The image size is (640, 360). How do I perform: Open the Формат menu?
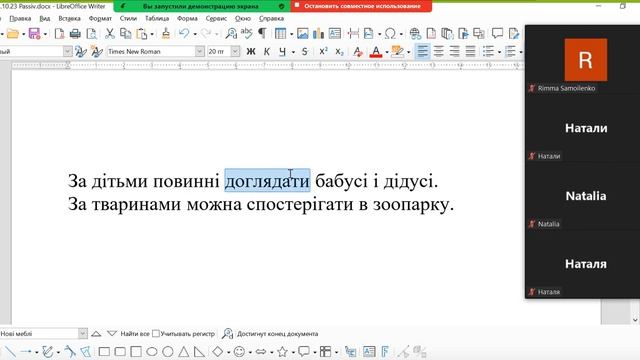(100, 18)
